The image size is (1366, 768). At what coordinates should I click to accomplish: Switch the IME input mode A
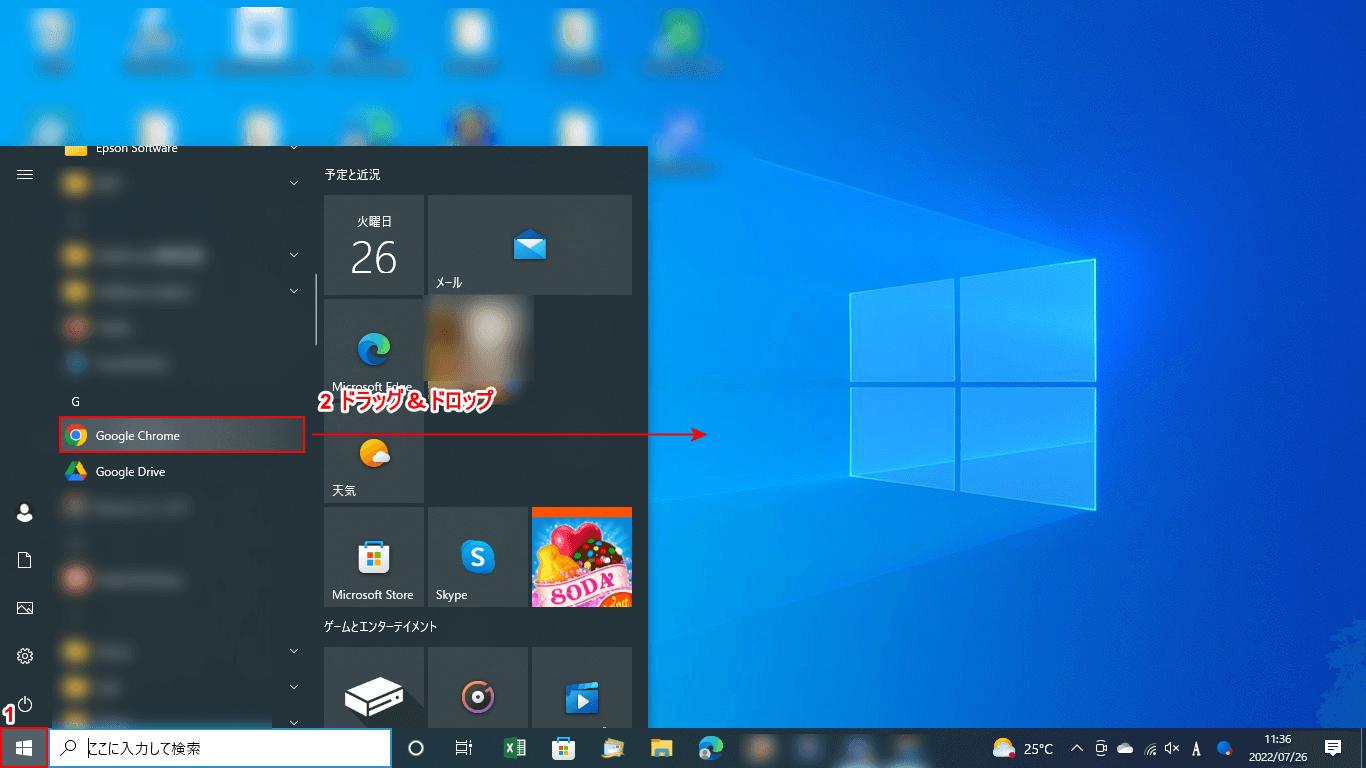[1197, 748]
